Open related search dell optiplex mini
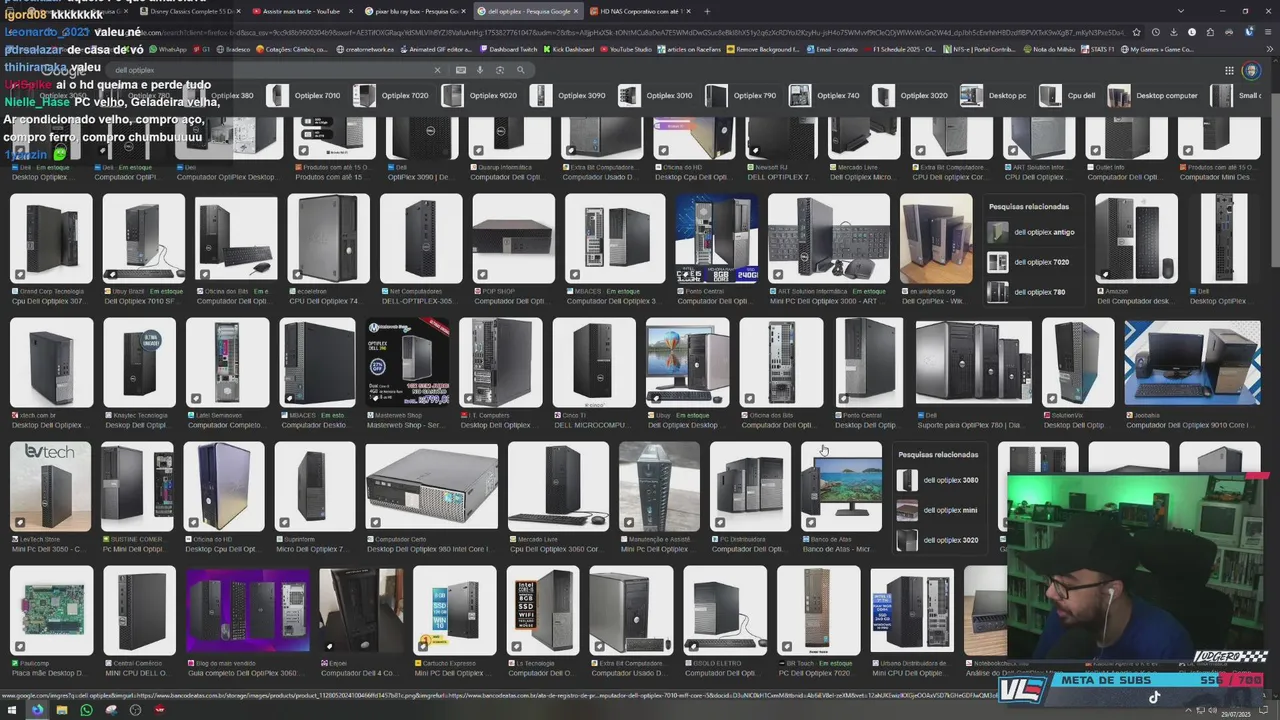The height and width of the screenshot is (720, 1280). click(941, 510)
